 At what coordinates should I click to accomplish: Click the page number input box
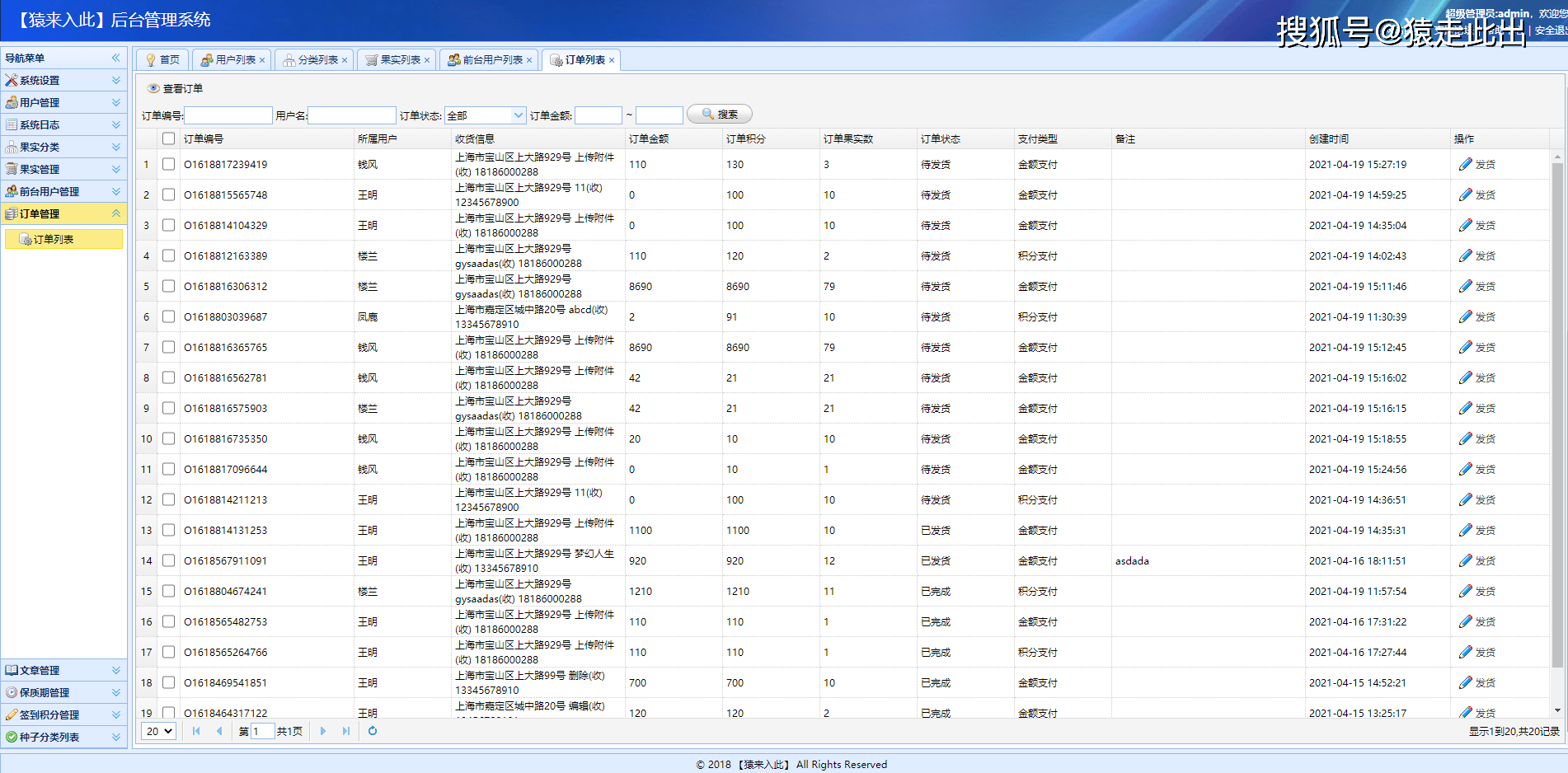tap(263, 731)
